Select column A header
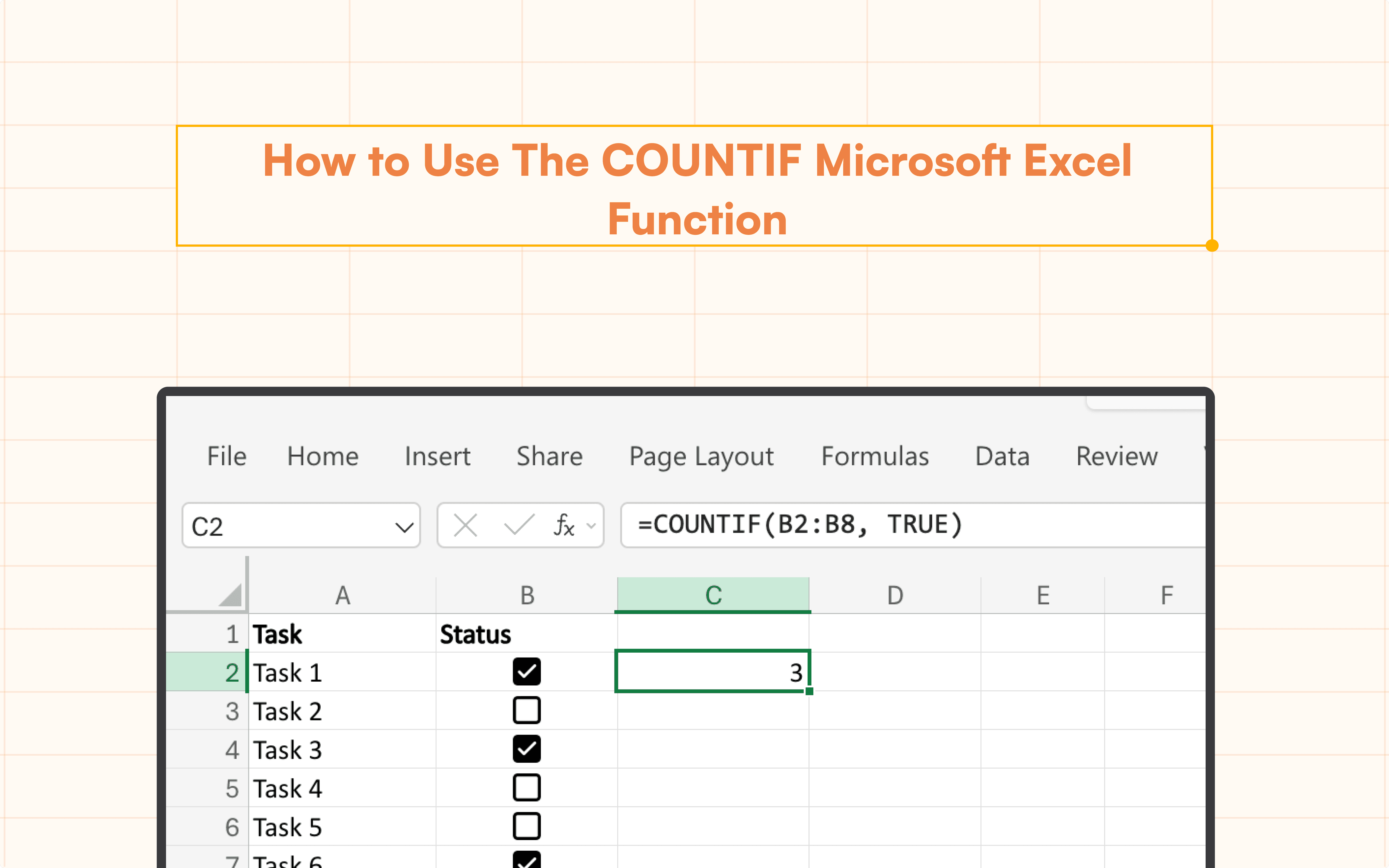The width and height of the screenshot is (1389, 868). [342, 595]
